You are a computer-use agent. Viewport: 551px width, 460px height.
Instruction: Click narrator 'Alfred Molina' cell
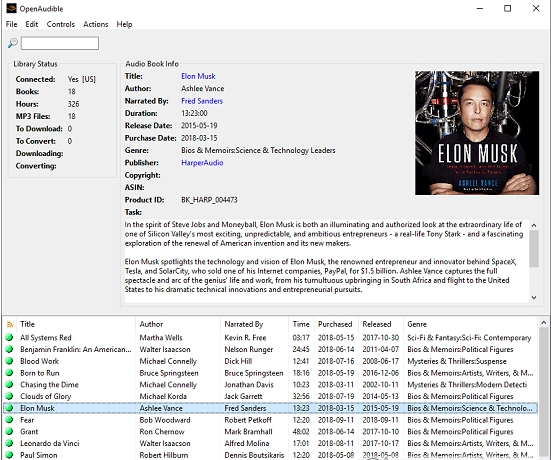click(x=247, y=443)
